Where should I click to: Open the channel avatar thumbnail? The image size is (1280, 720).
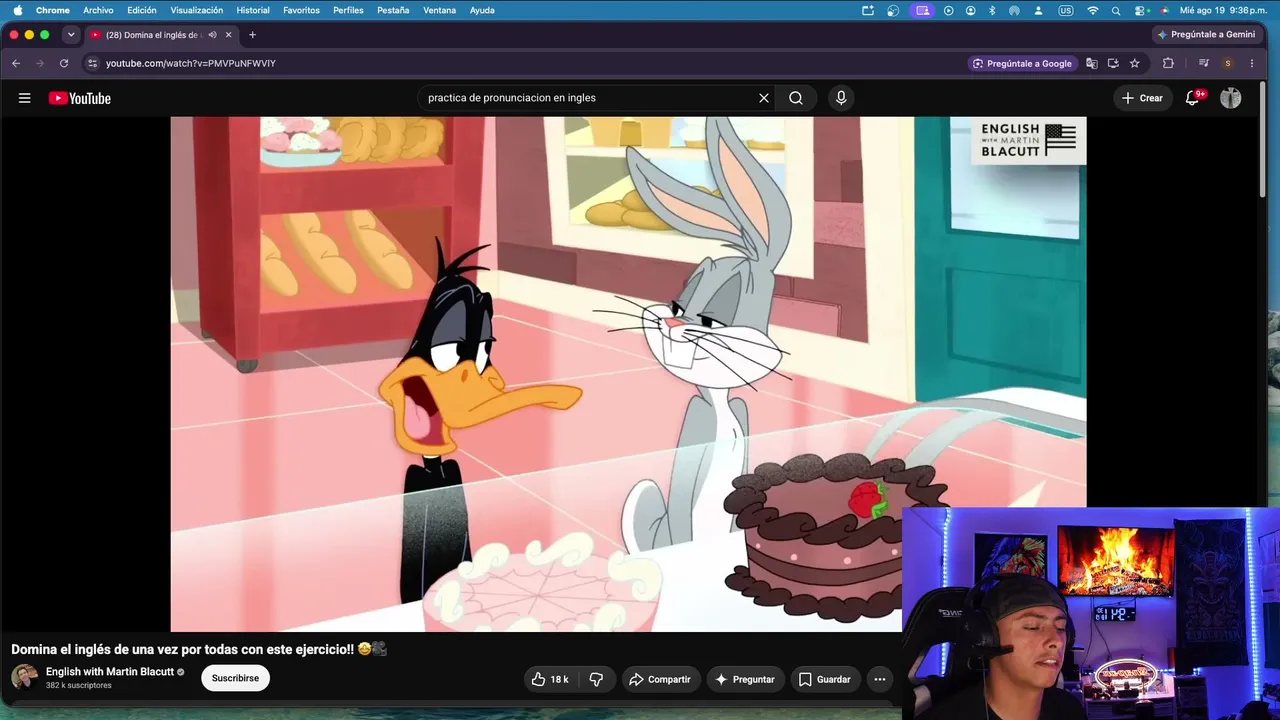click(24, 677)
